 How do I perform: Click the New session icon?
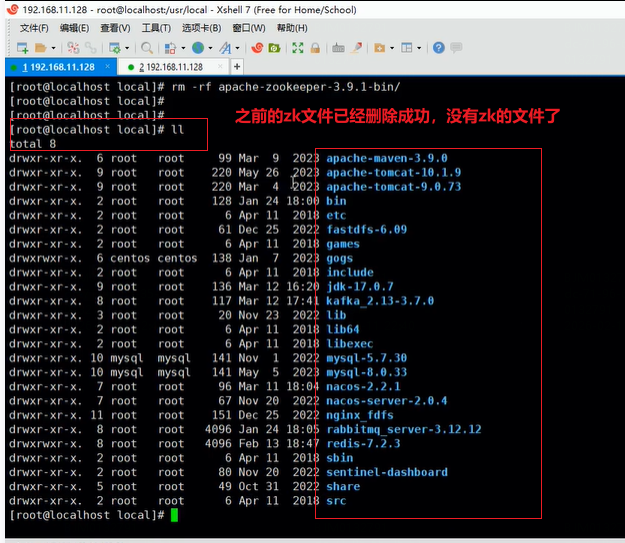click(x=22, y=48)
